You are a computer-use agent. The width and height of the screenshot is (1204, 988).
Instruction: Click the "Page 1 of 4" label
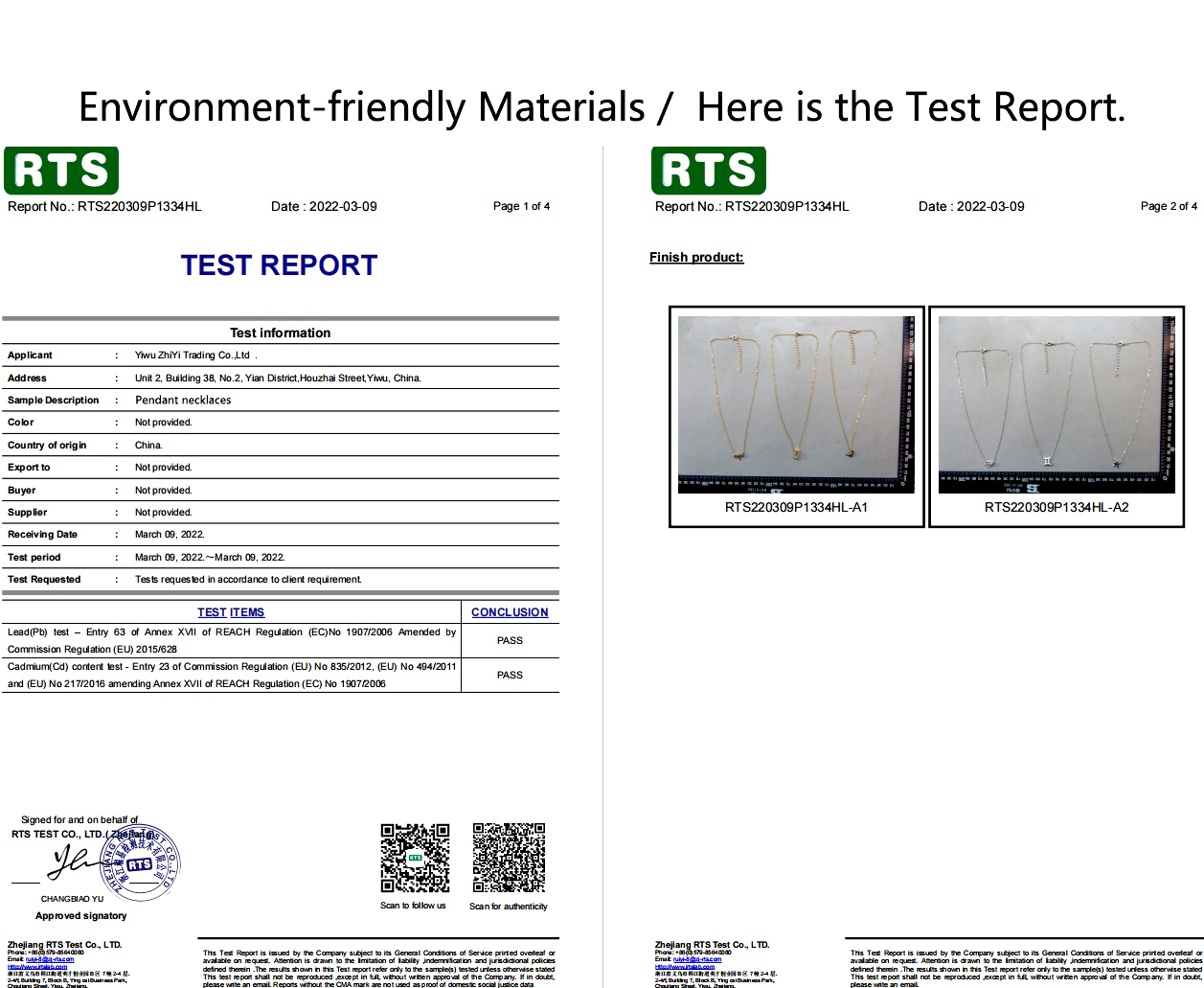521,206
